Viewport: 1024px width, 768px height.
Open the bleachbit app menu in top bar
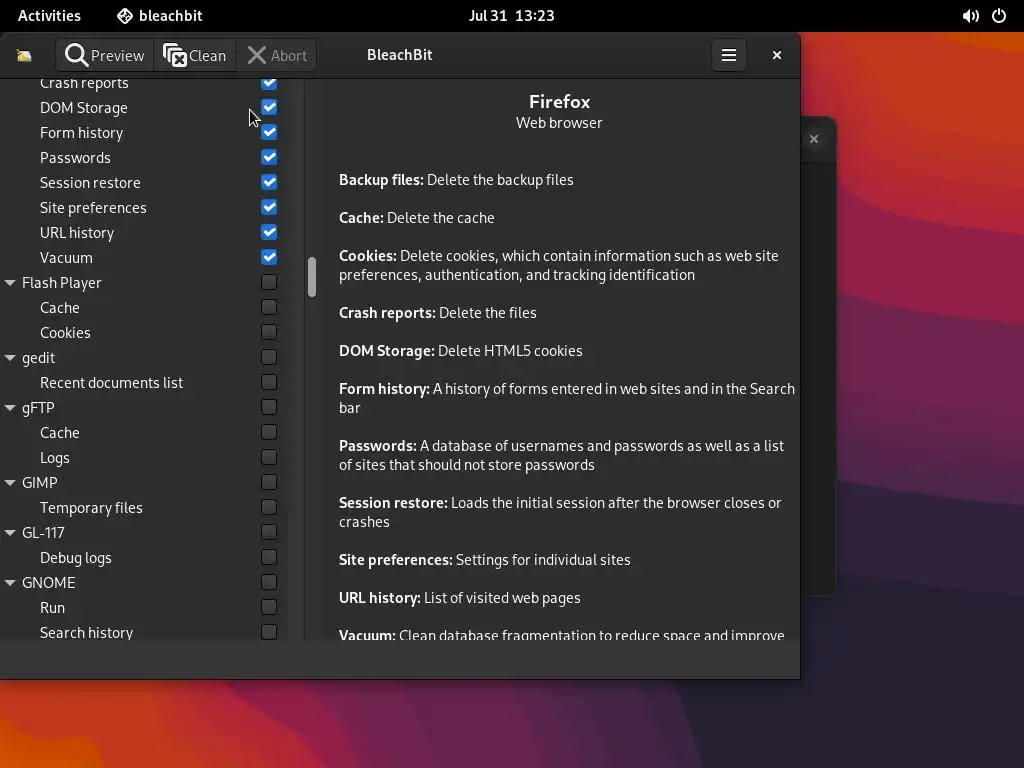click(159, 16)
